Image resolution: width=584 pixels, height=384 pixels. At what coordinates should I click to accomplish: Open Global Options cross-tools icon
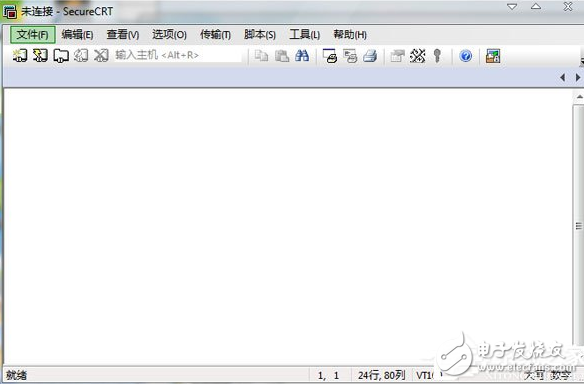418,56
